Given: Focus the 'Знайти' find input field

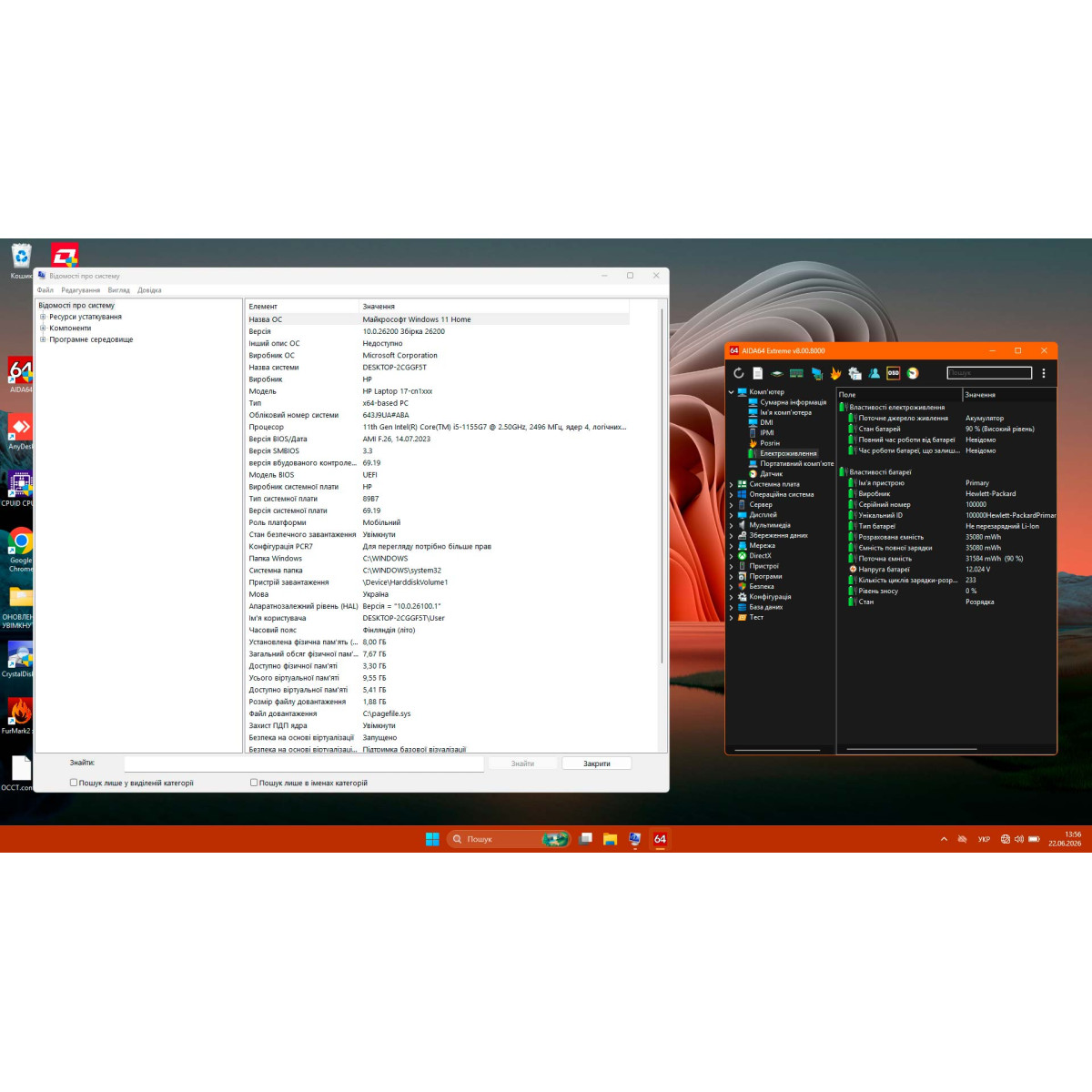Looking at the screenshot, I should 304,763.
